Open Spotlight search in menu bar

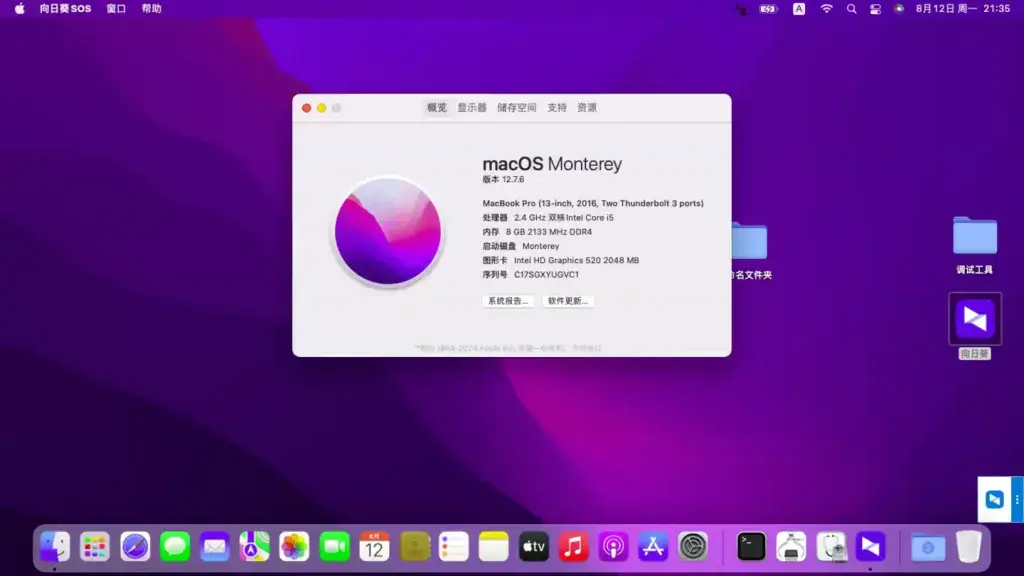click(x=852, y=8)
